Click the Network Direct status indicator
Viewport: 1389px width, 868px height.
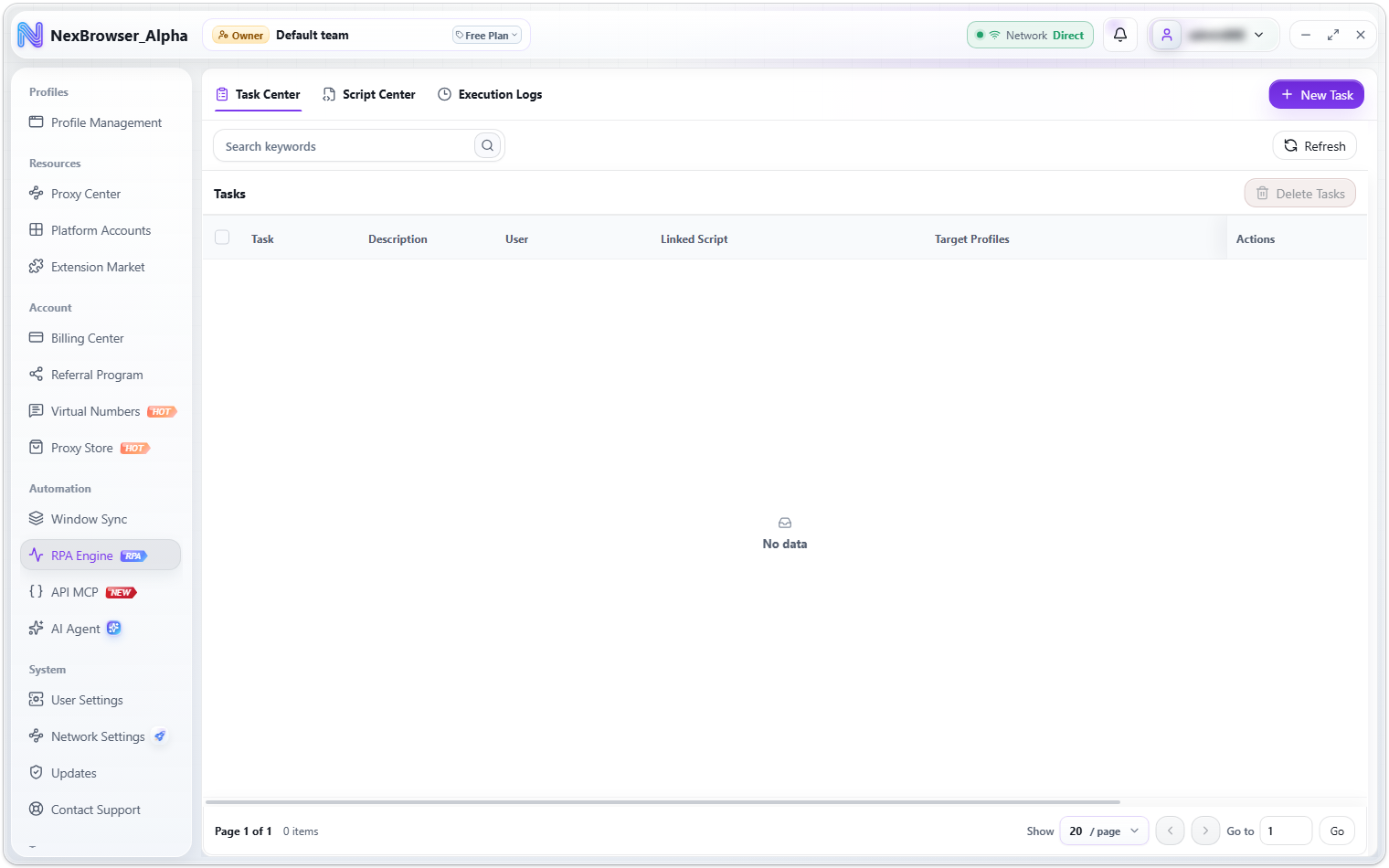coord(1030,35)
